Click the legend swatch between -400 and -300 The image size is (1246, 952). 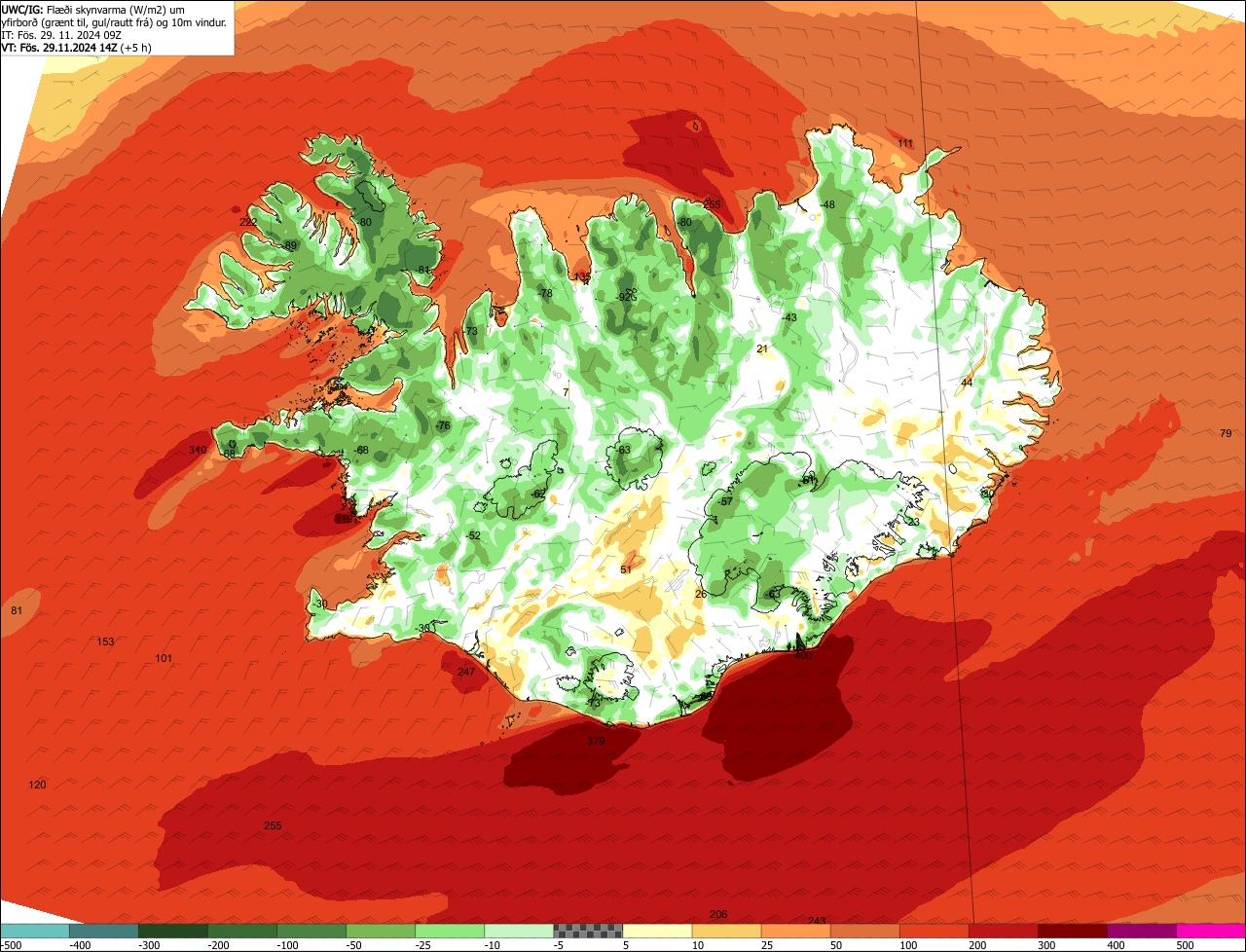[104, 931]
